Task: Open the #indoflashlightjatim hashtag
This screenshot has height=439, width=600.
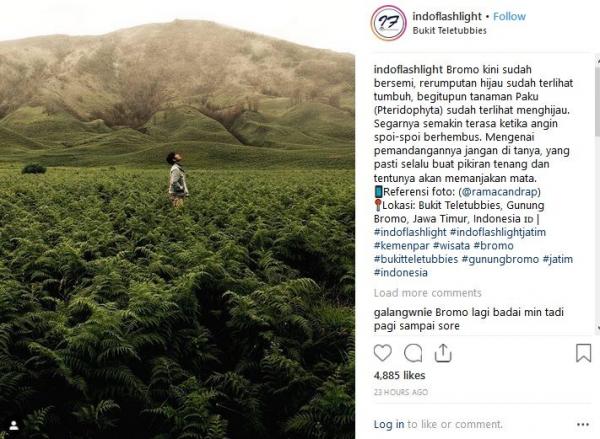Action: click(498, 232)
